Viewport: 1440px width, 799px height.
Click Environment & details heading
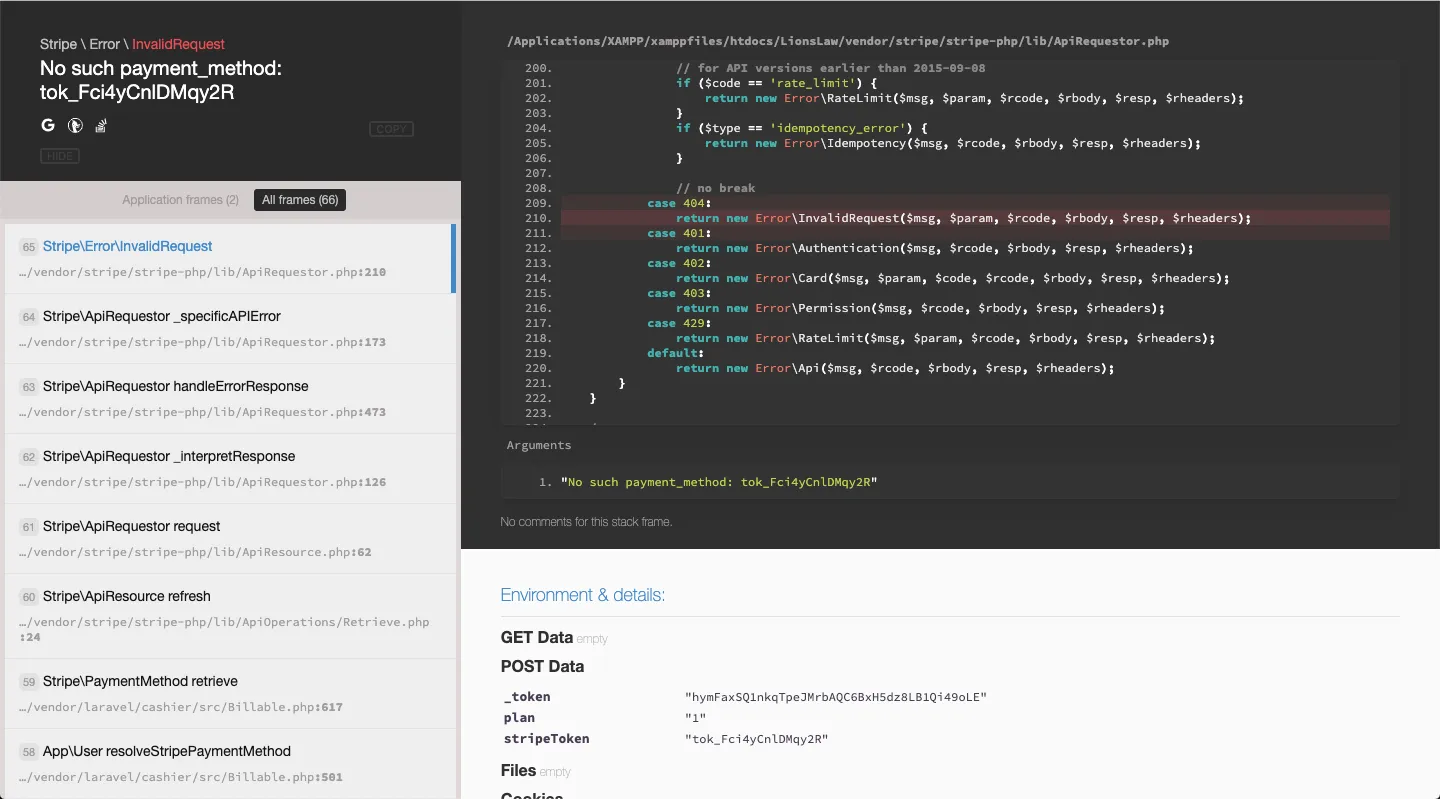point(583,595)
